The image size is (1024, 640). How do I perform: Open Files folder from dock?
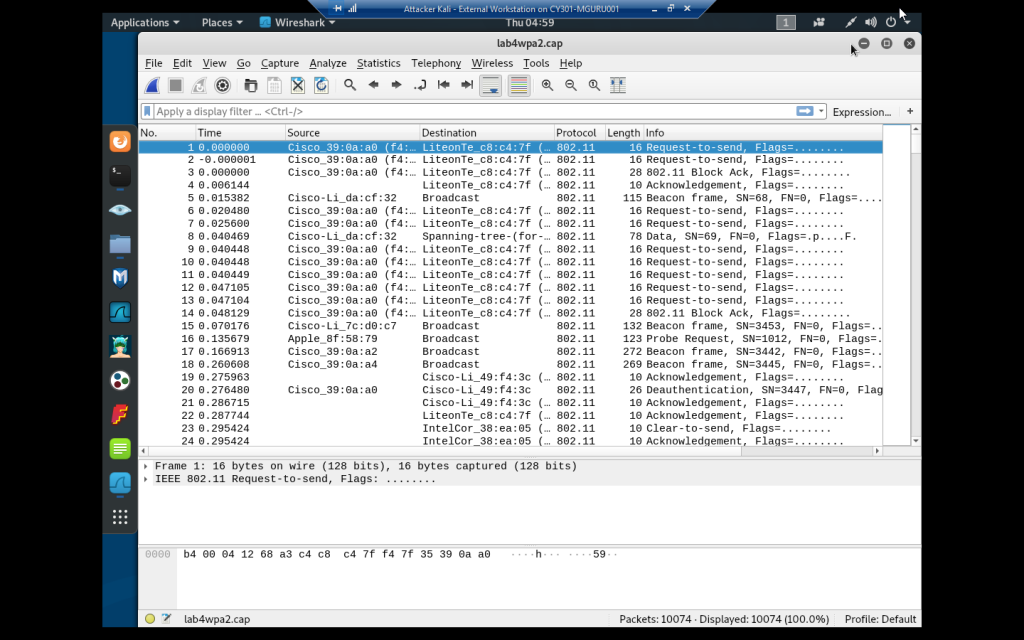[x=120, y=244]
